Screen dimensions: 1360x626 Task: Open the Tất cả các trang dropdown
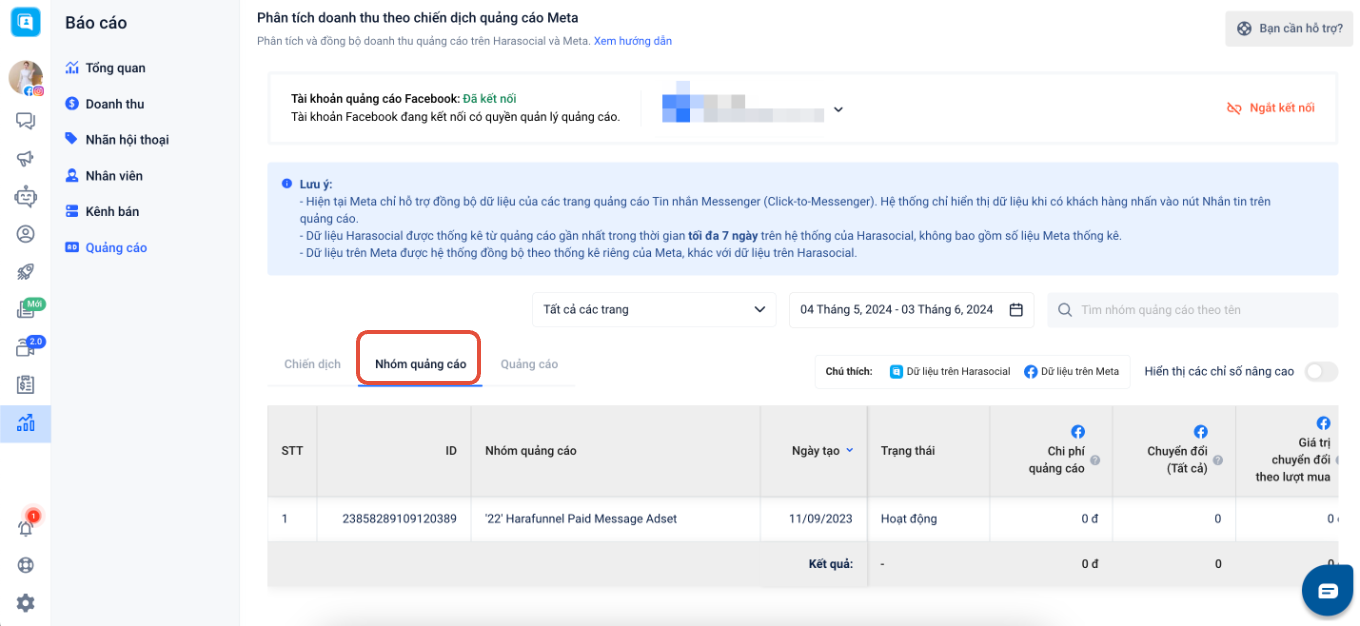click(x=654, y=309)
